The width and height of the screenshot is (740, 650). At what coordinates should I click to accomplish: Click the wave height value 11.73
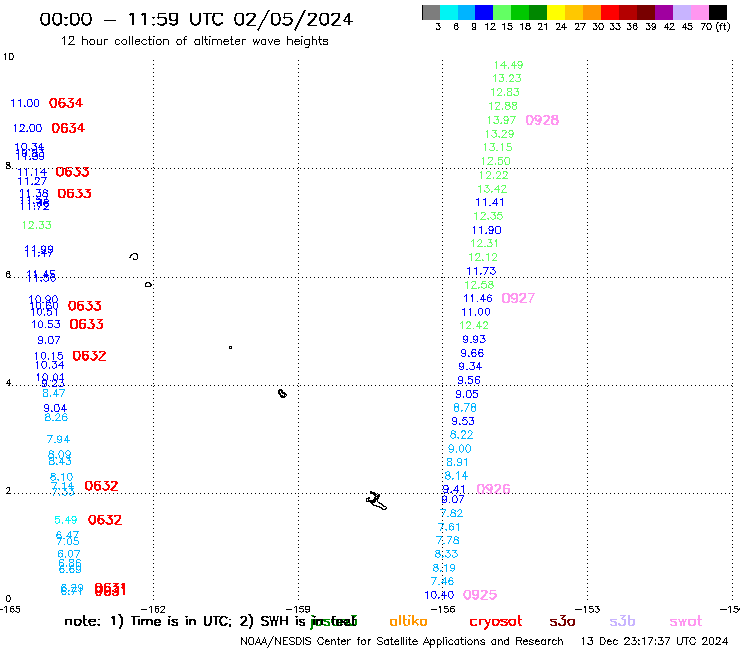tap(481, 271)
